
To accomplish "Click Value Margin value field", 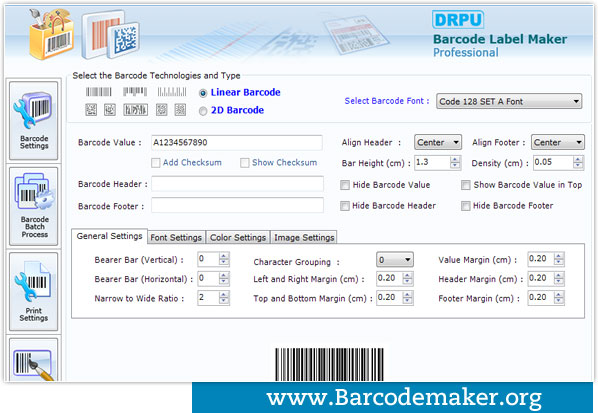I will (x=541, y=259).
